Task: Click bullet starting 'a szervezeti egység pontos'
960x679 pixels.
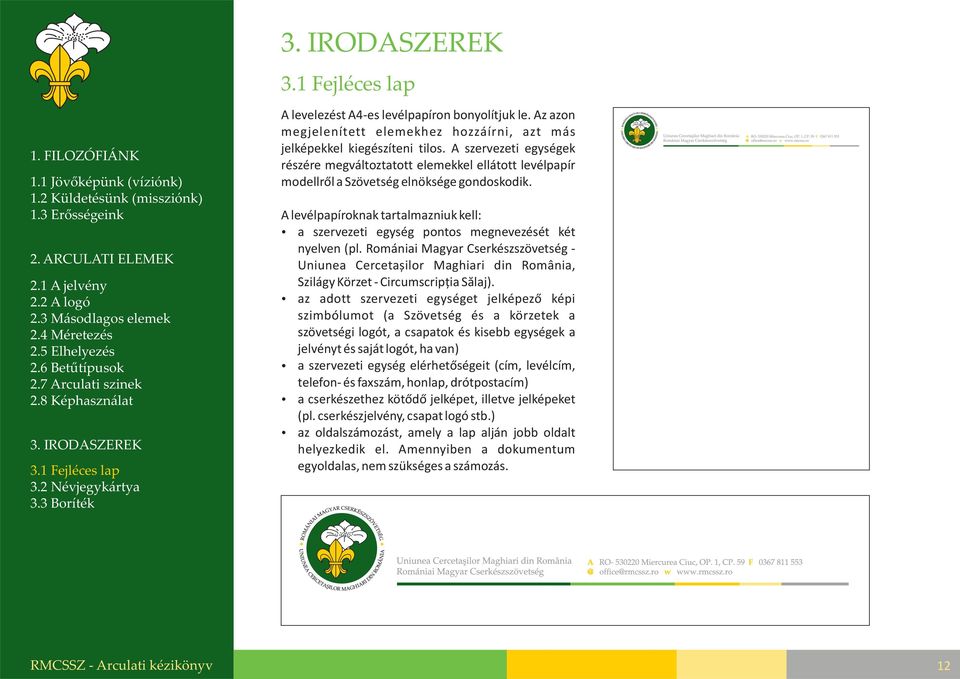Action: click(x=428, y=257)
